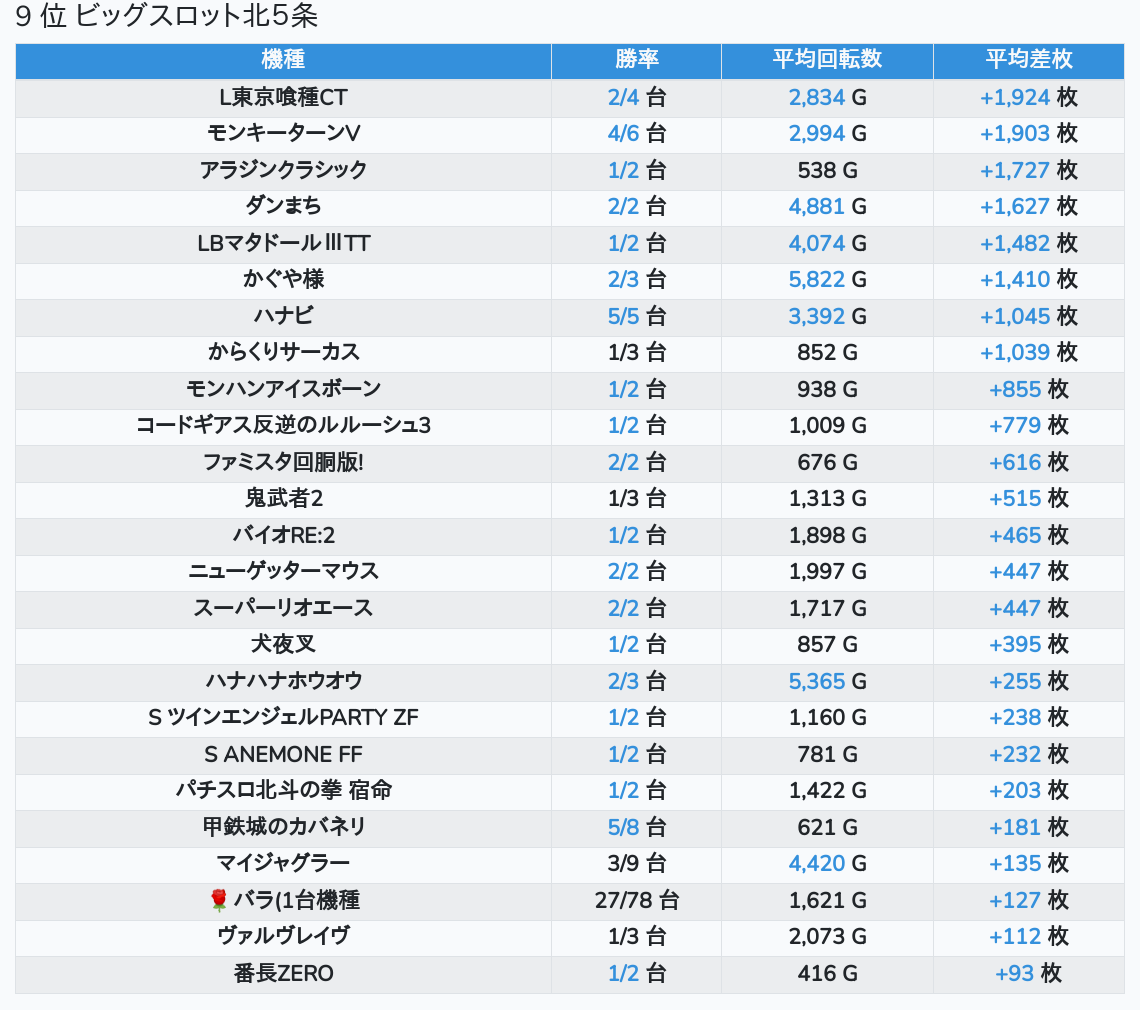
Task: Click the ハナビ machine name
Action: [x=284, y=316]
